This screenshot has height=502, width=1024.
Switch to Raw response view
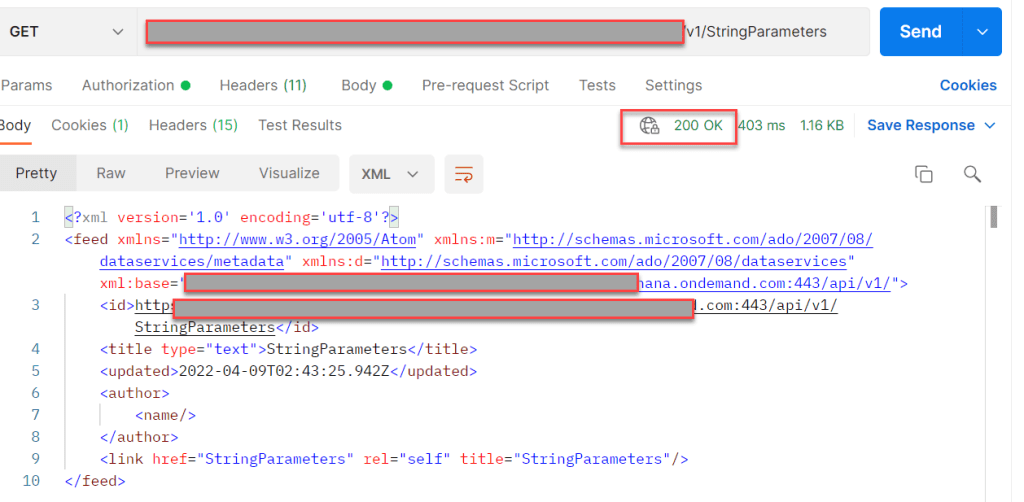coord(111,174)
